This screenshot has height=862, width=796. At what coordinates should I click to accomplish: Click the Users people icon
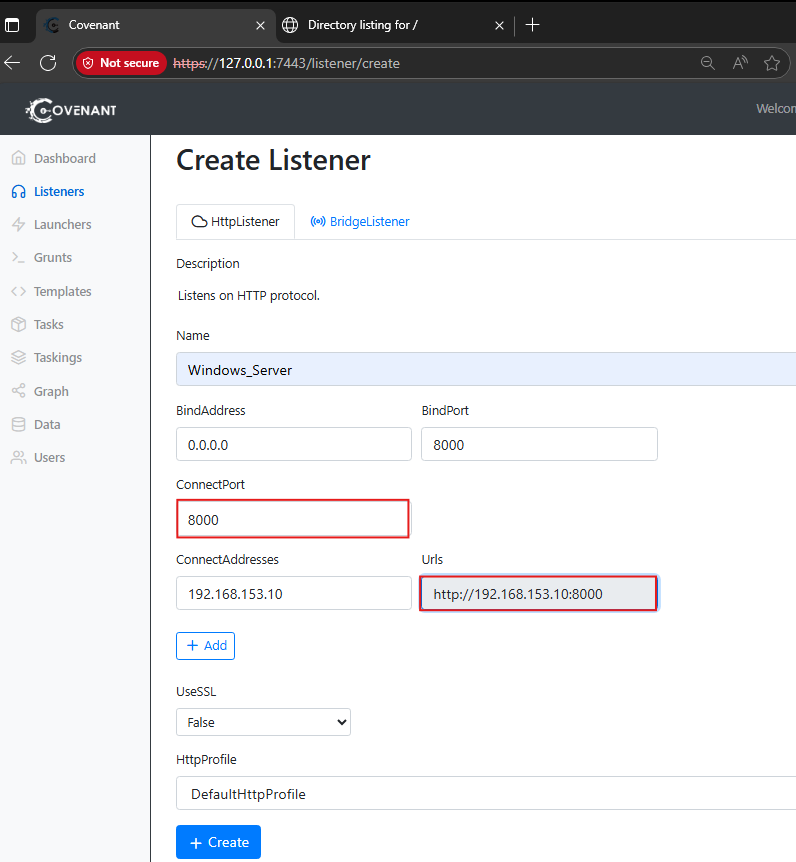(x=19, y=457)
